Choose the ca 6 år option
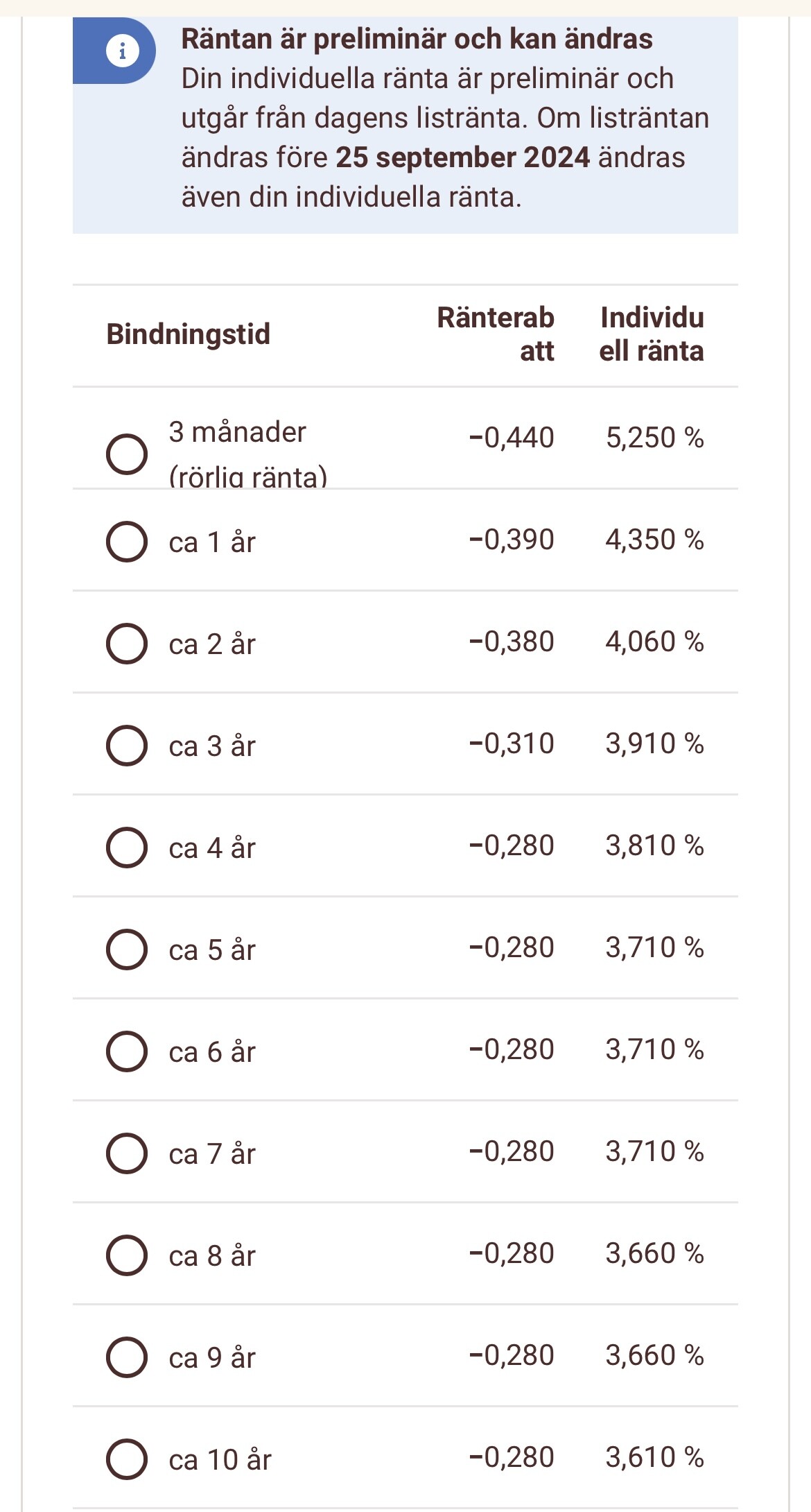Image resolution: width=811 pixels, height=1512 pixels. click(127, 1051)
